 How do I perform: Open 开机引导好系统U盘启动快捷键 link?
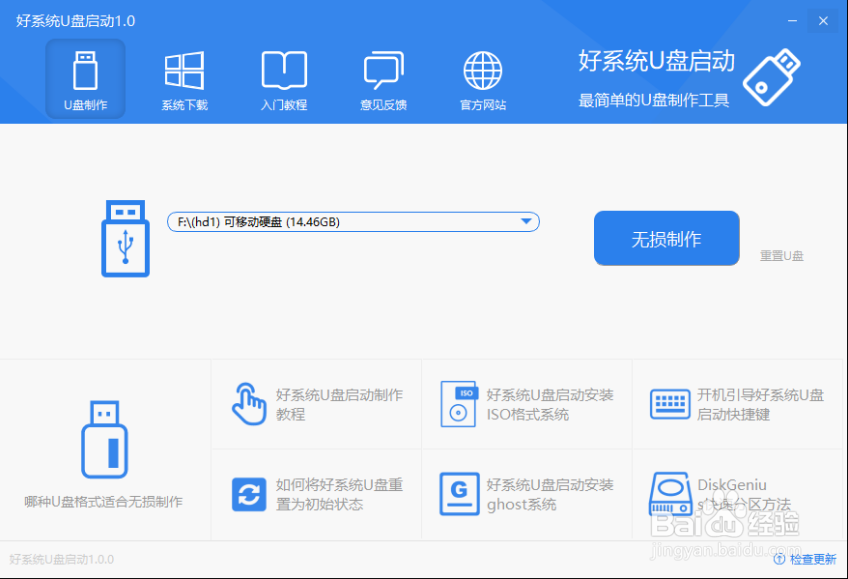[760, 404]
